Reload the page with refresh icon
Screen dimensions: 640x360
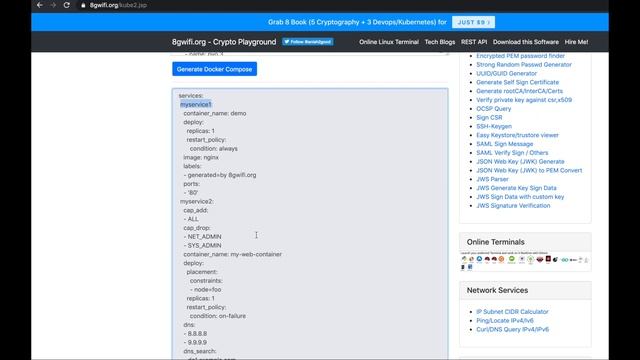67,5
